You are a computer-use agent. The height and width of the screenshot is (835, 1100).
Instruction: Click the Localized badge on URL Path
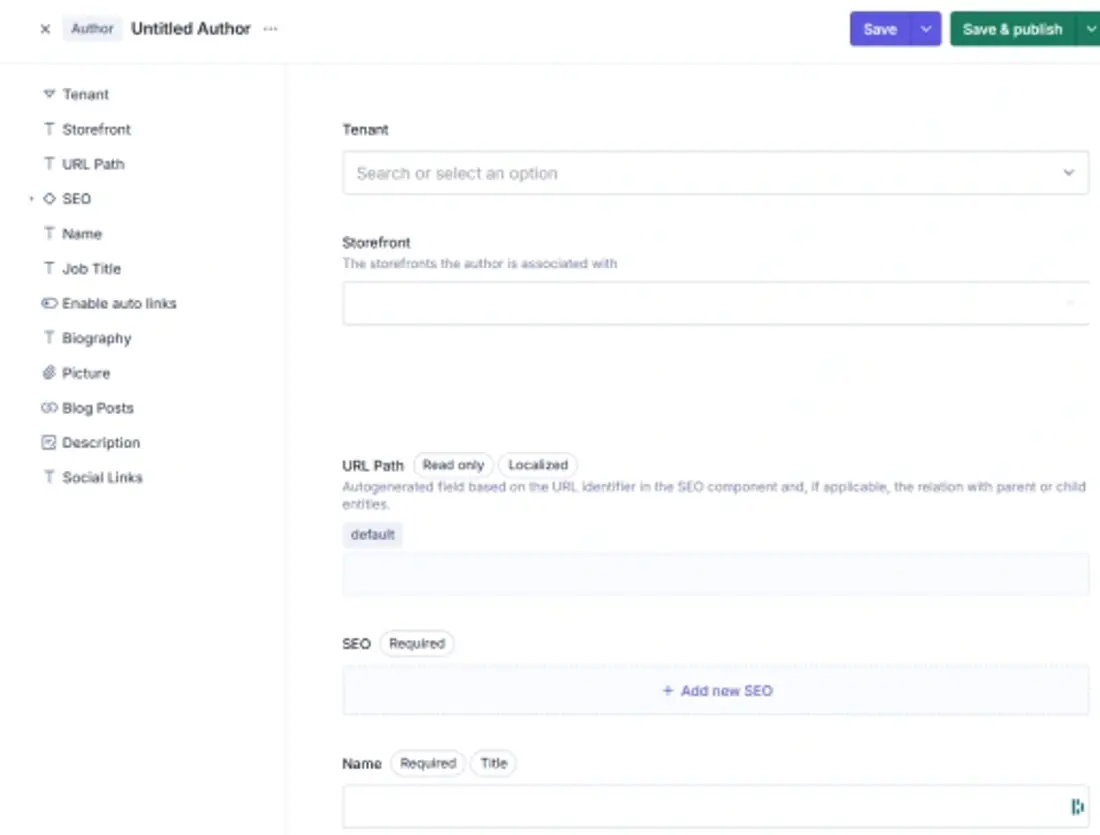coord(538,465)
